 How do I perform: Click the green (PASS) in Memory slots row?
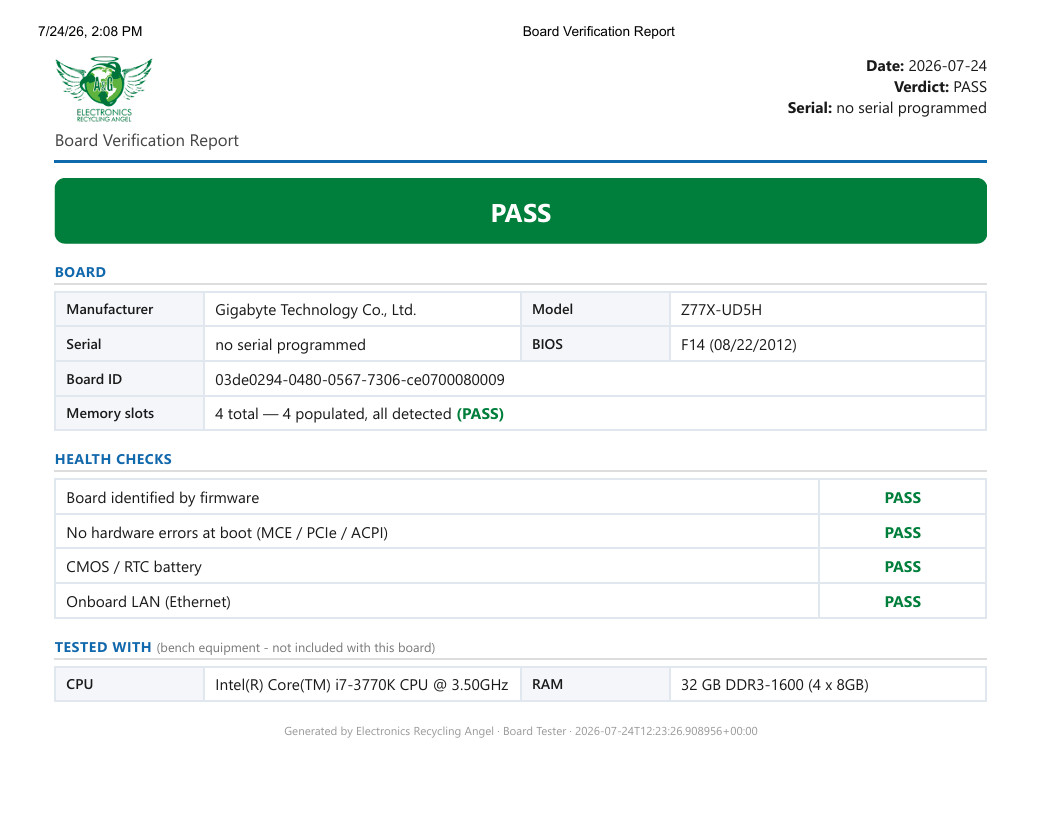point(480,414)
